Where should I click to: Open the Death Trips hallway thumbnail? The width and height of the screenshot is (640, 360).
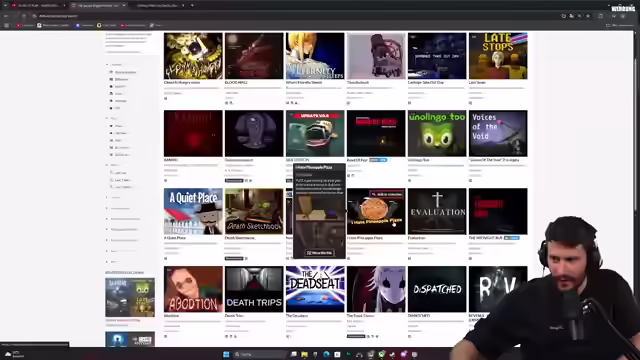click(x=254, y=289)
